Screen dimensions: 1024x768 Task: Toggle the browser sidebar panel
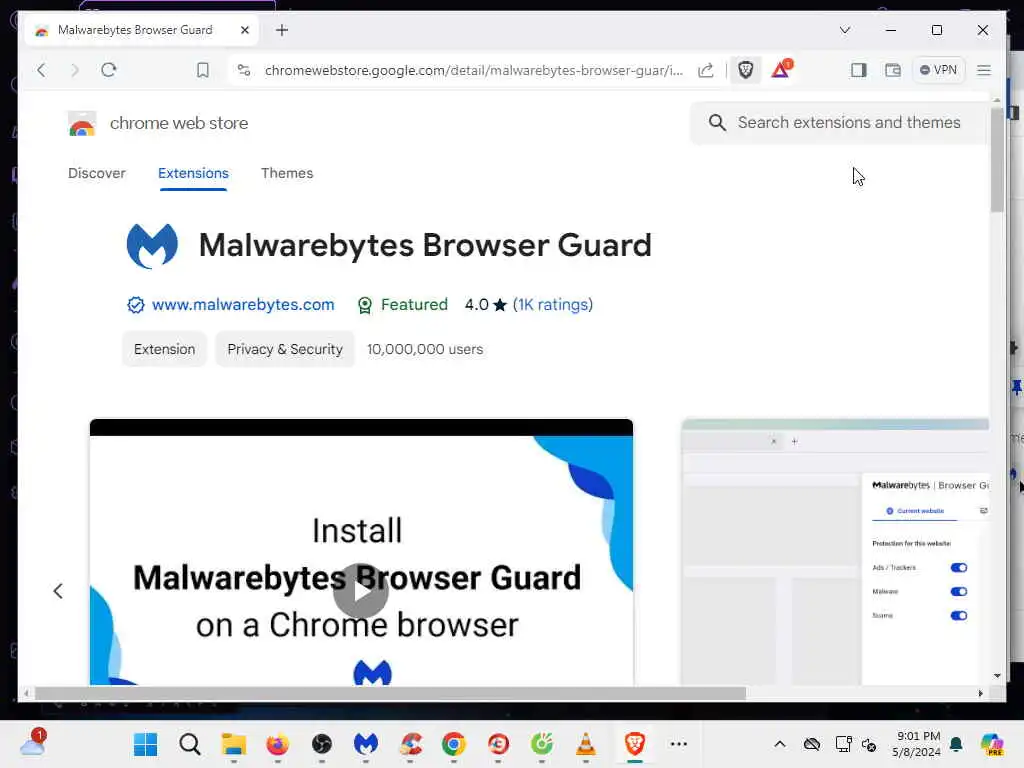859,70
